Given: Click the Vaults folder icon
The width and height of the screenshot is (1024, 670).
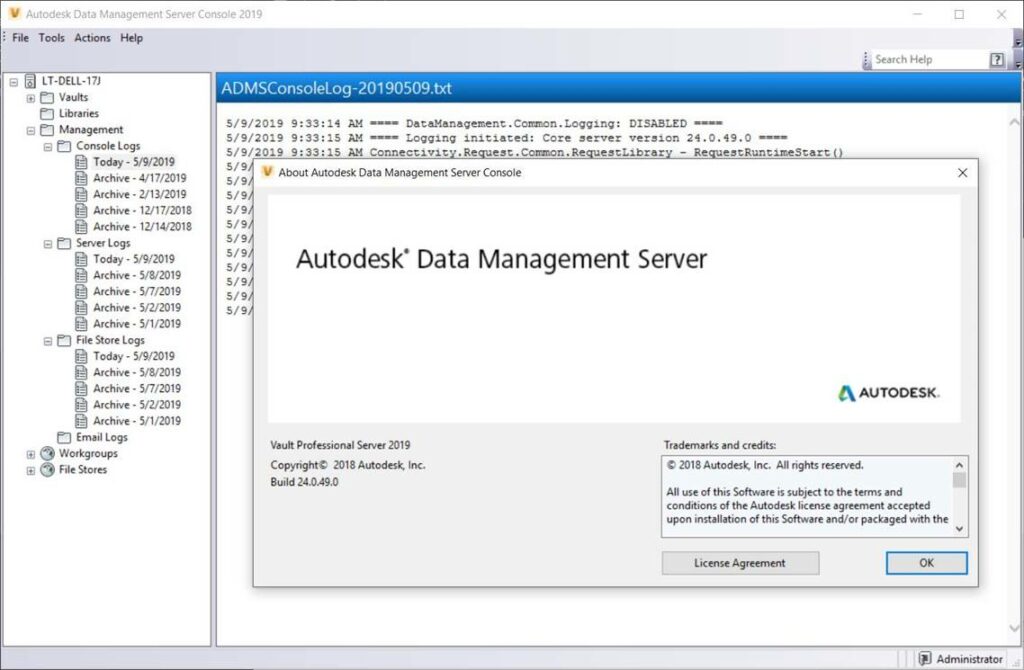Looking at the screenshot, I should [47, 97].
